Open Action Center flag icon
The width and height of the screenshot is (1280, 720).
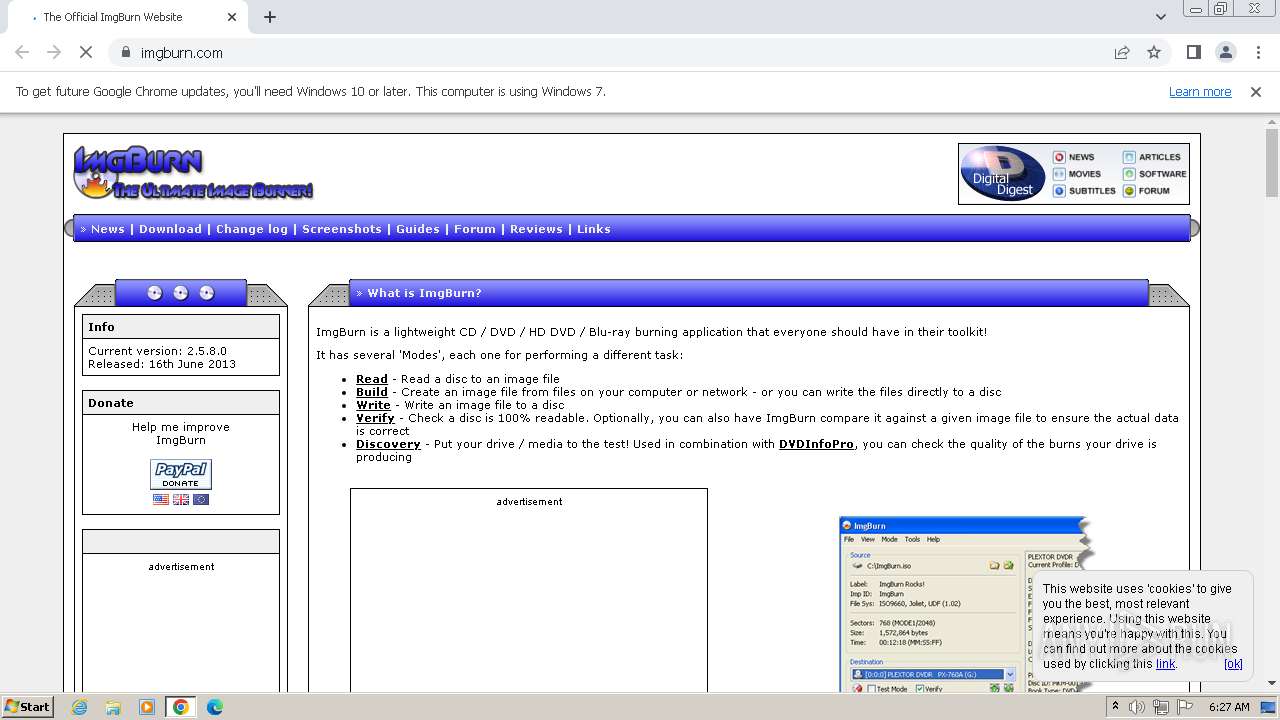pos(1185,707)
